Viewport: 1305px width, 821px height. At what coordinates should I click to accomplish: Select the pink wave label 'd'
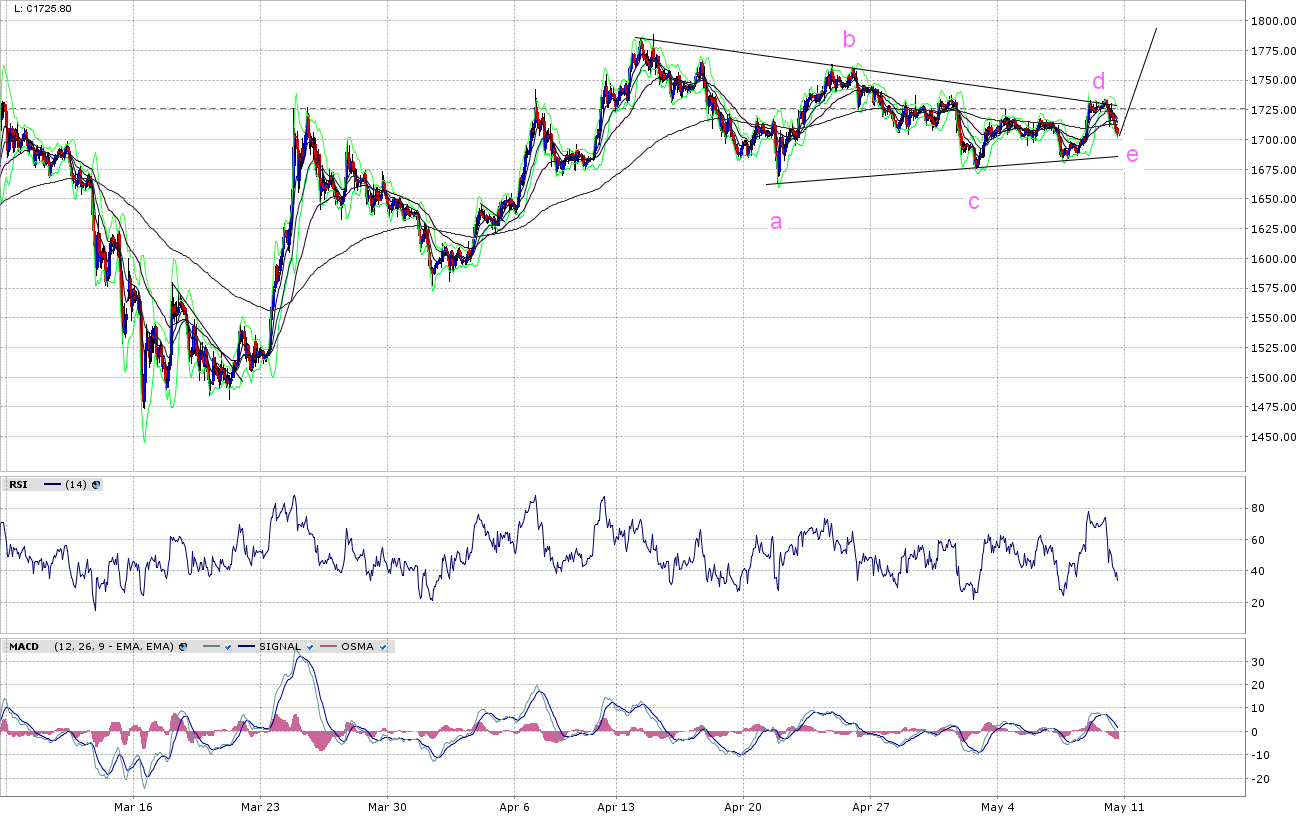click(1098, 82)
